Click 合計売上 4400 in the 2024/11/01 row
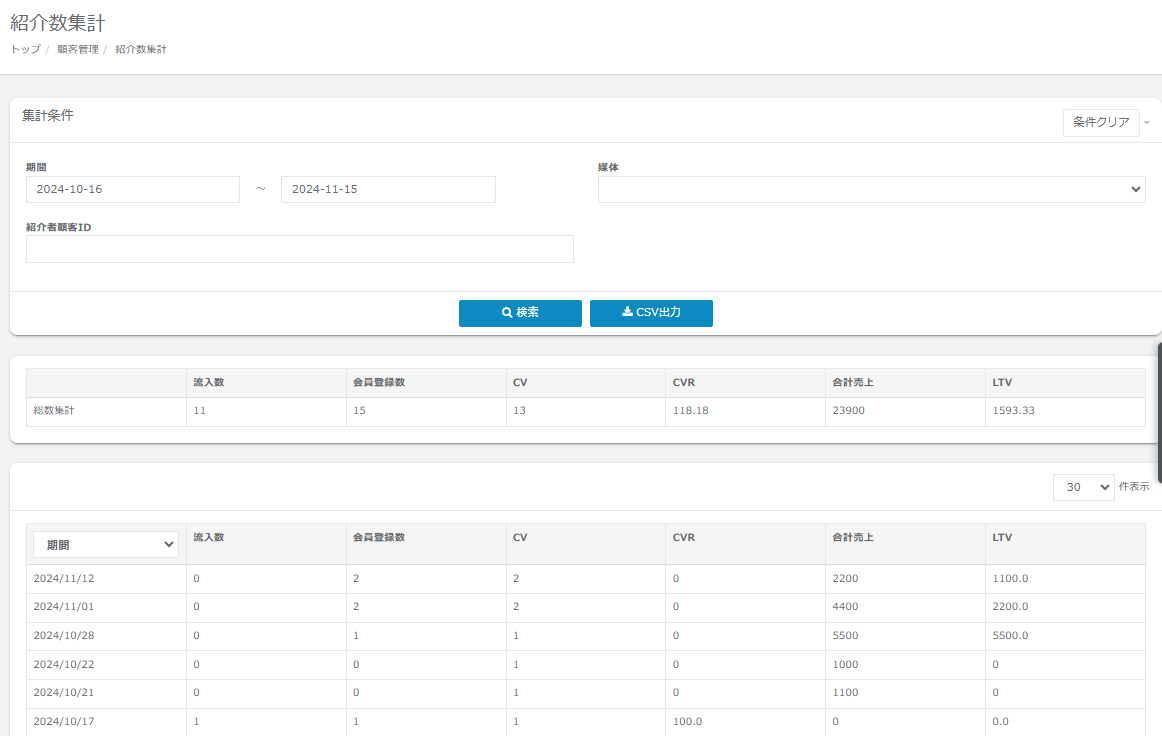Image resolution: width=1162 pixels, height=736 pixels. click(845, 607)
